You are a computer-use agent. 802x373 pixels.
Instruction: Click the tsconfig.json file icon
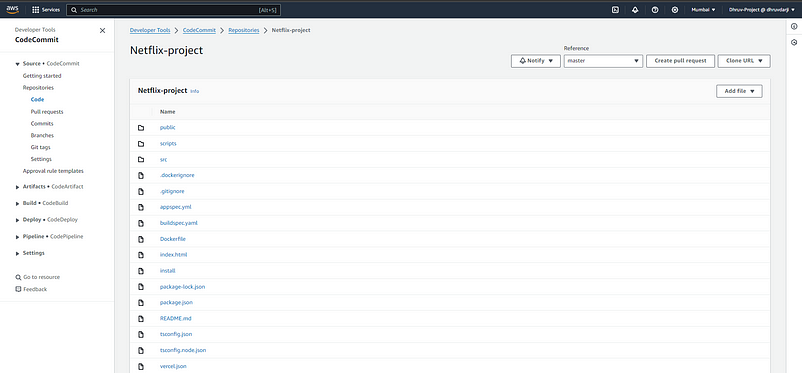coord(141,335)
